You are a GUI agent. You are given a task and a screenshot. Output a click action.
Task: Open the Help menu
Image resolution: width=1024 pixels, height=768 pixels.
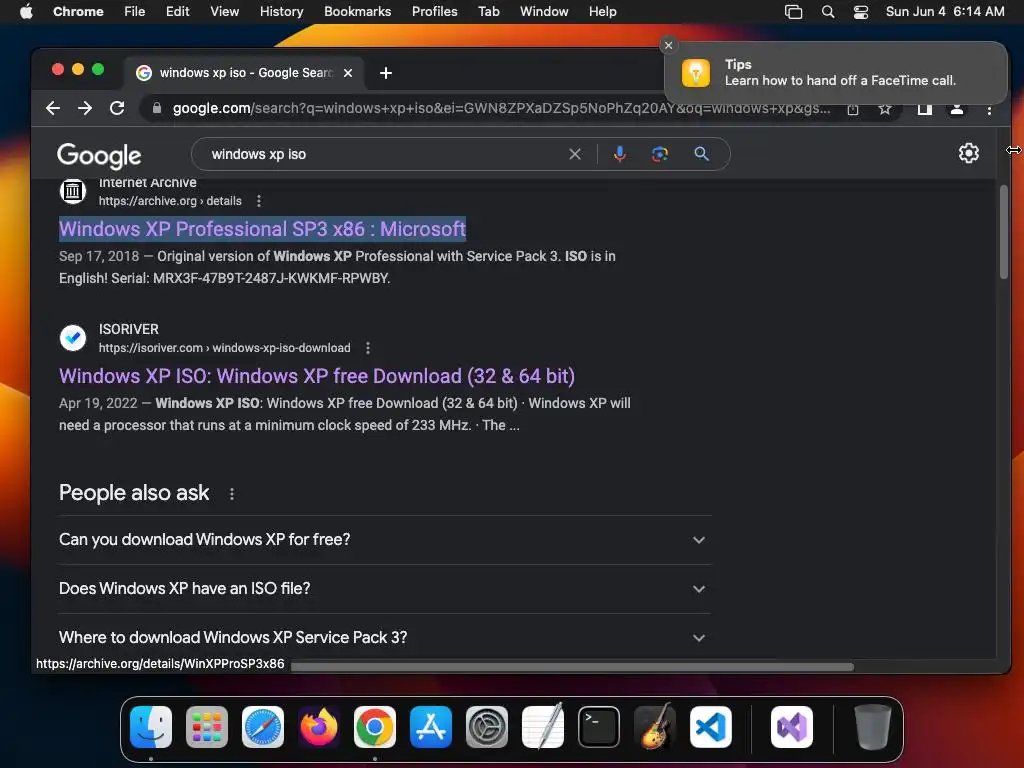click(602, 12)
